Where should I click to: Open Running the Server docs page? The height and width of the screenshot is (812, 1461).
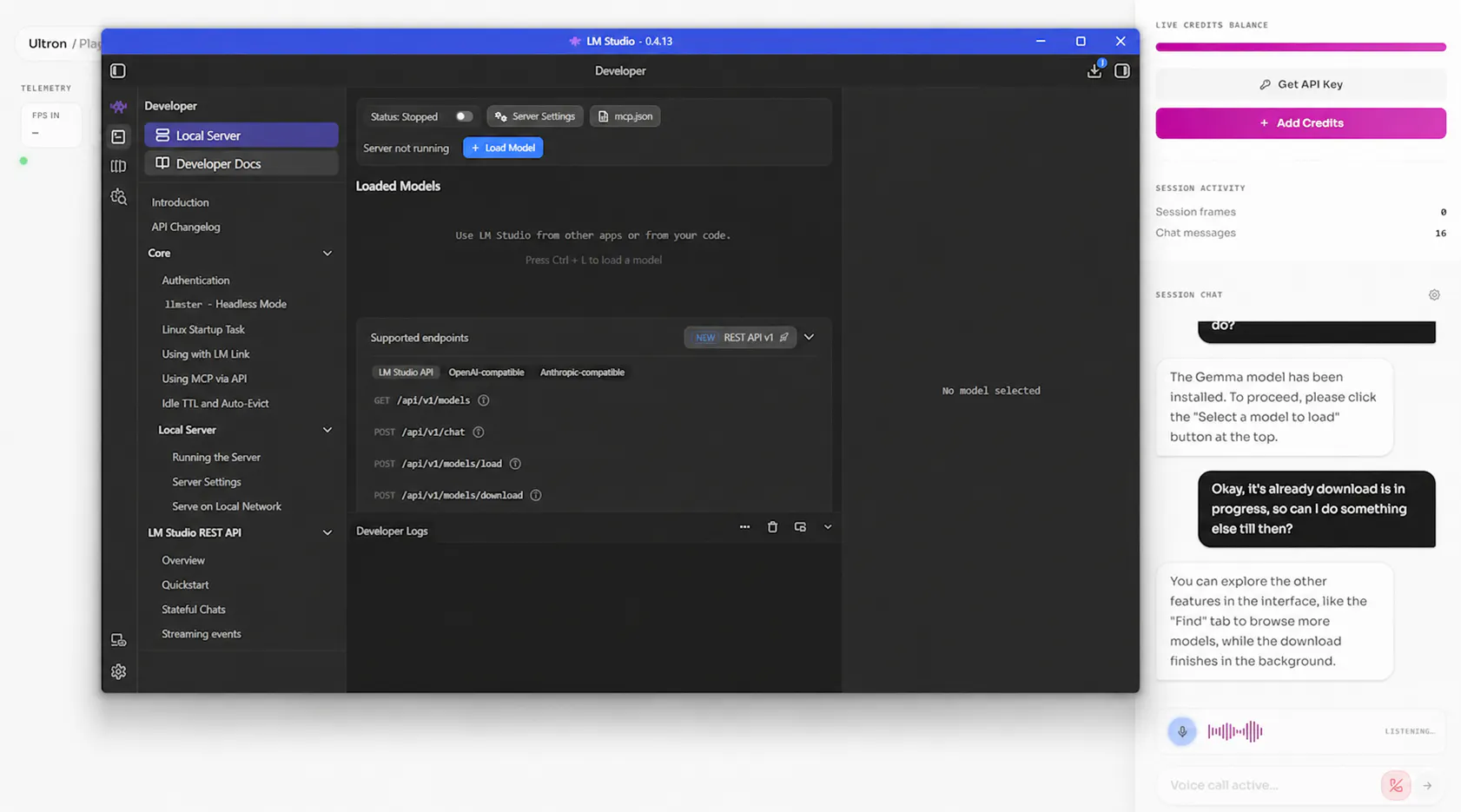(x=216, y=457)
